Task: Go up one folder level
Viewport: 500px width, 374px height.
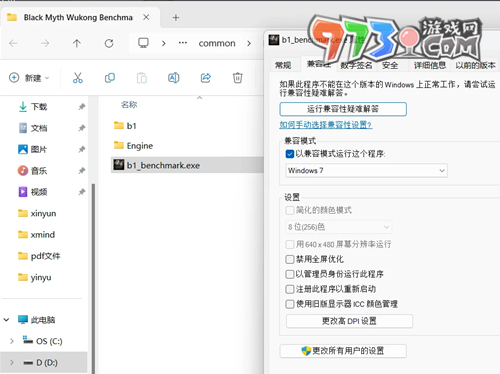Action: coord(77,43)
